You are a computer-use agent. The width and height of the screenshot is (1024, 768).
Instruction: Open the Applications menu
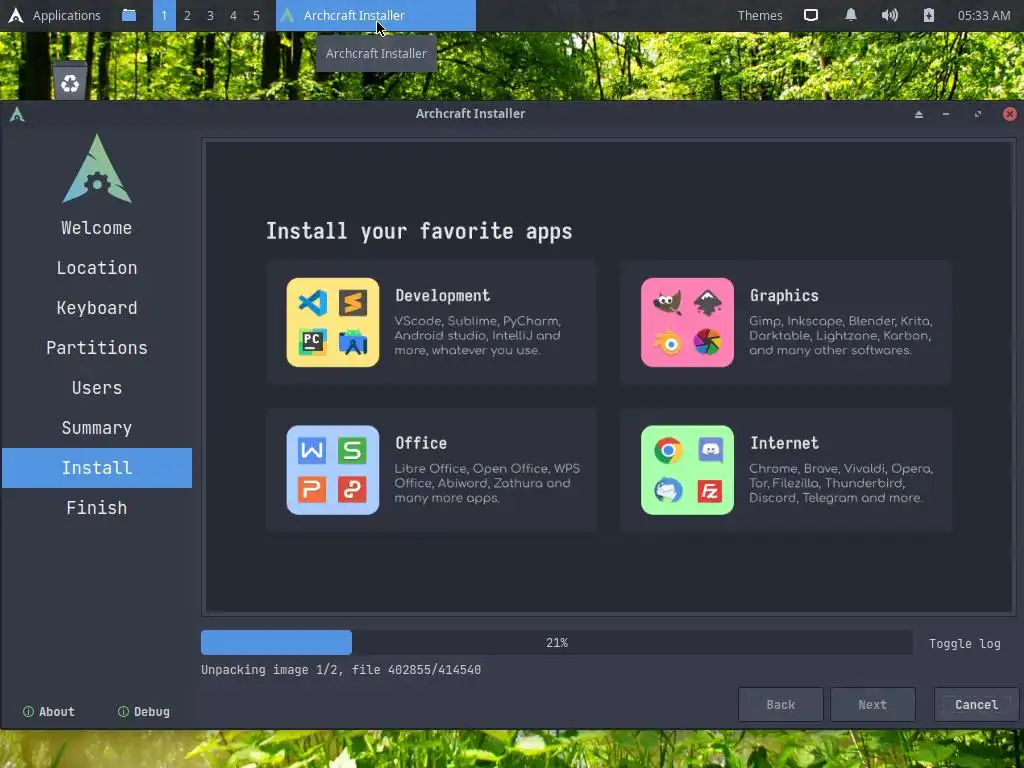pos(67,15)
